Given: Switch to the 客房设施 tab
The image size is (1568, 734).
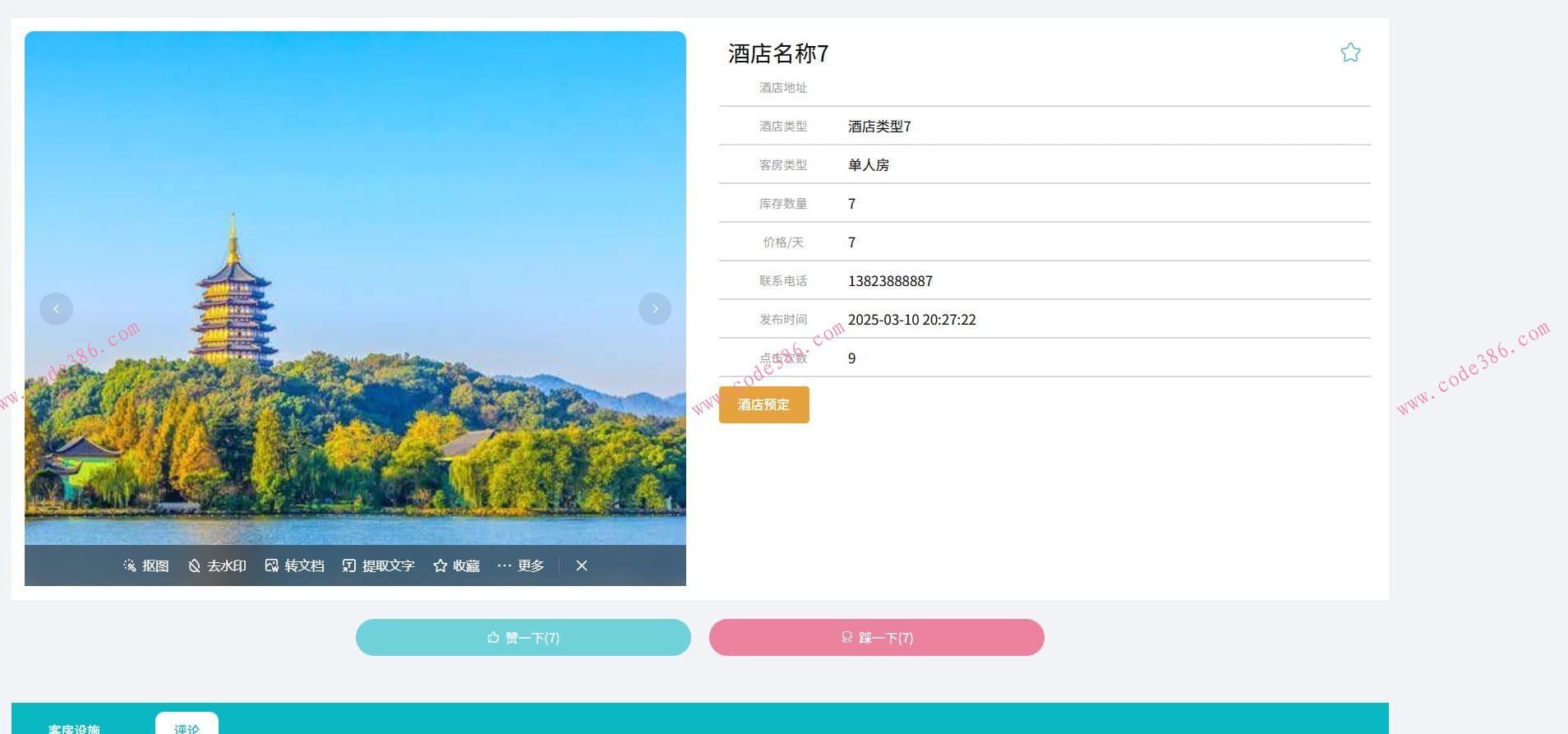Looking at the screenshot, I should [x=74, y=727].
